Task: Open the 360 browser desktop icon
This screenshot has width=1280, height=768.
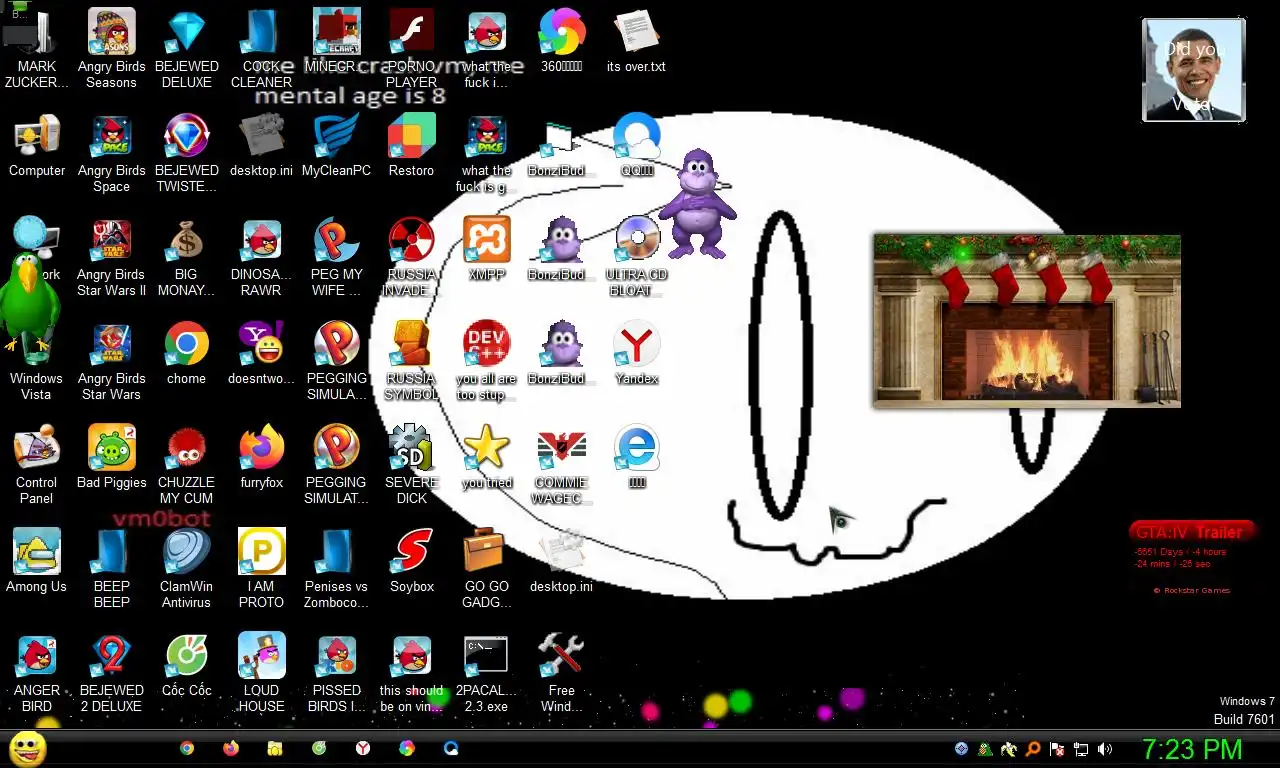Action: 561,42
